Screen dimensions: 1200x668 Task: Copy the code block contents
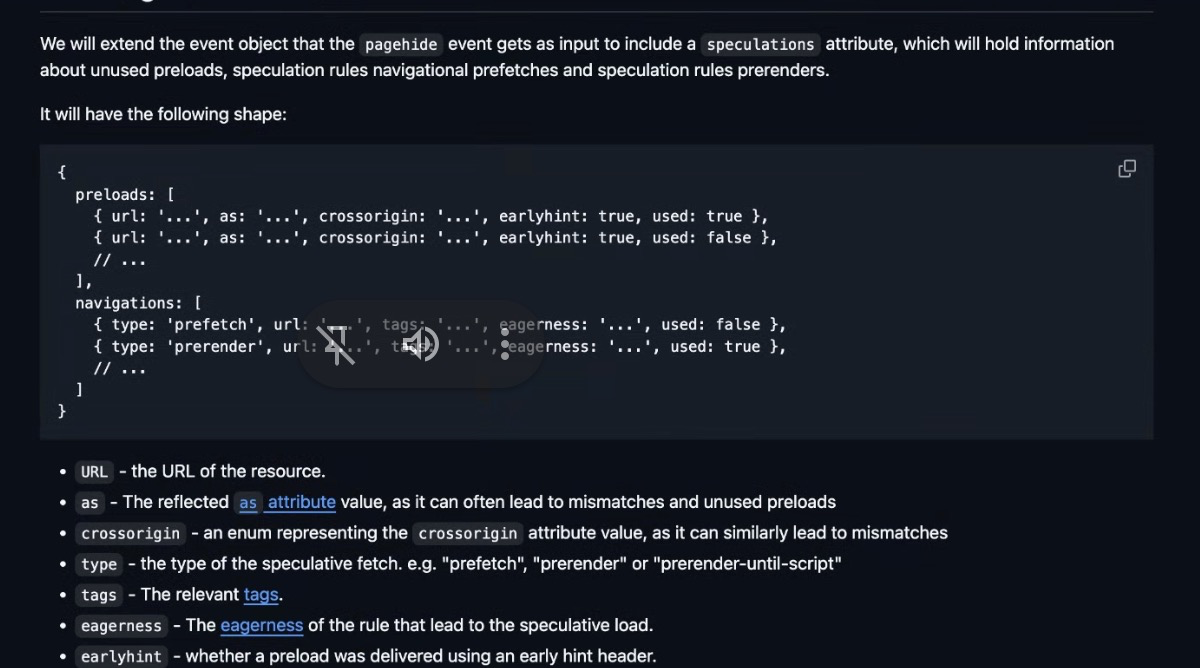1126,169
